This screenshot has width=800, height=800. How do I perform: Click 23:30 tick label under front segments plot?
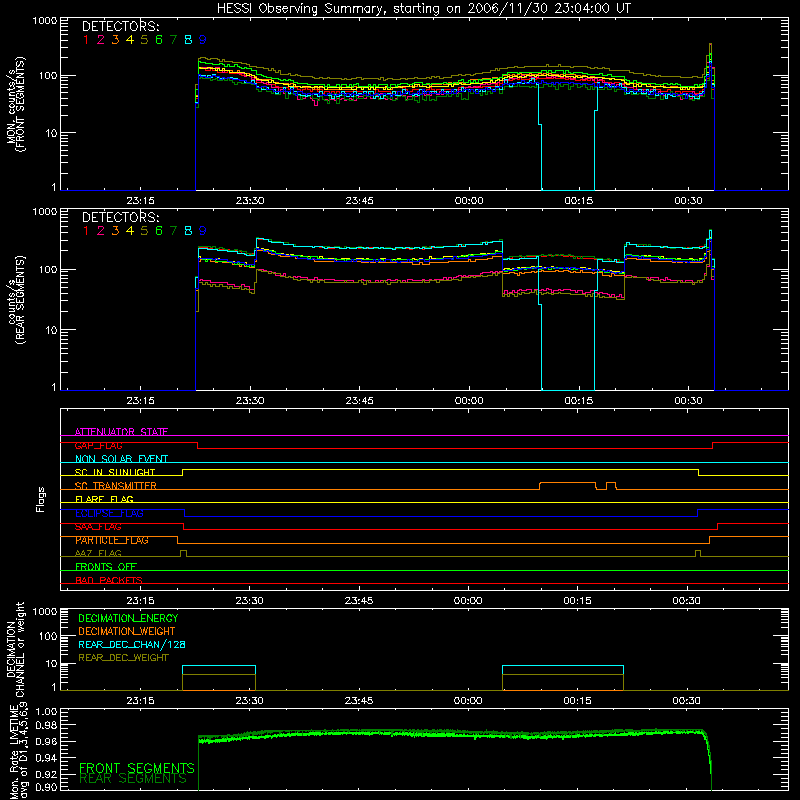coord(250,201)
